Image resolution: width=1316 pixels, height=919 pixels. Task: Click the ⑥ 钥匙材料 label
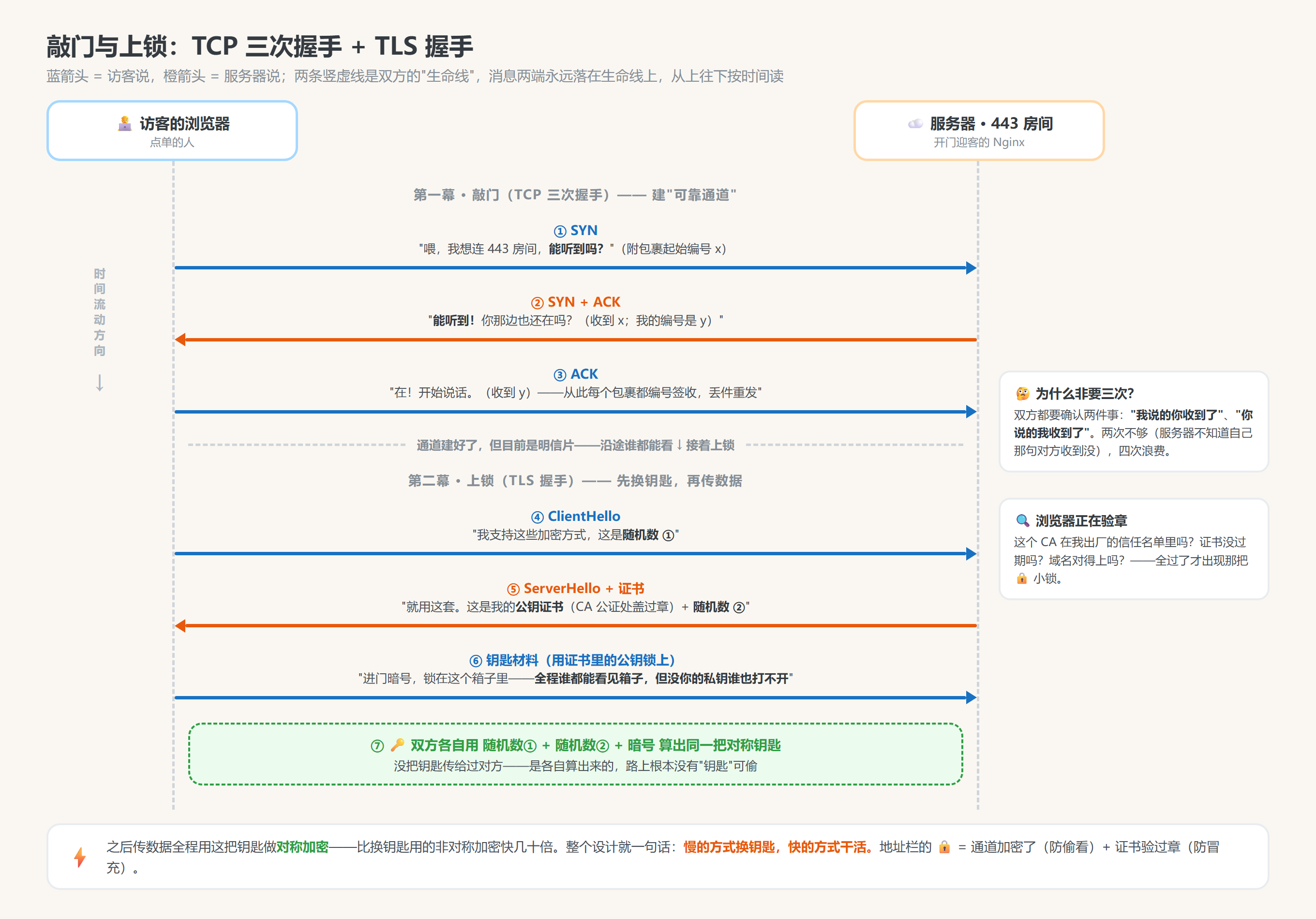pyautogui.click(x=573, y=660)
